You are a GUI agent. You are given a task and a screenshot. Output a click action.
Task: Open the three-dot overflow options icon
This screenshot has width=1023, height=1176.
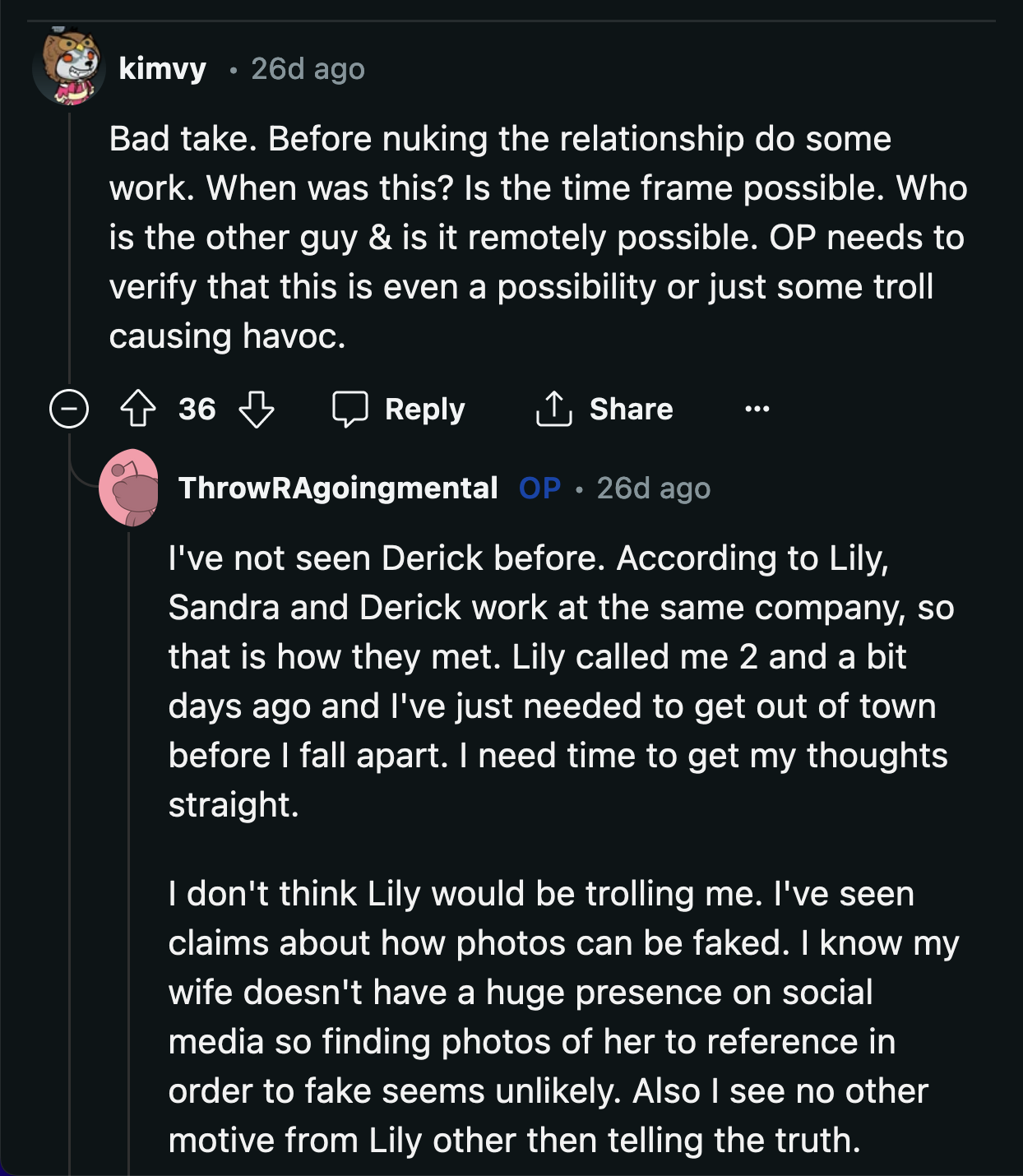click(757, 409)
